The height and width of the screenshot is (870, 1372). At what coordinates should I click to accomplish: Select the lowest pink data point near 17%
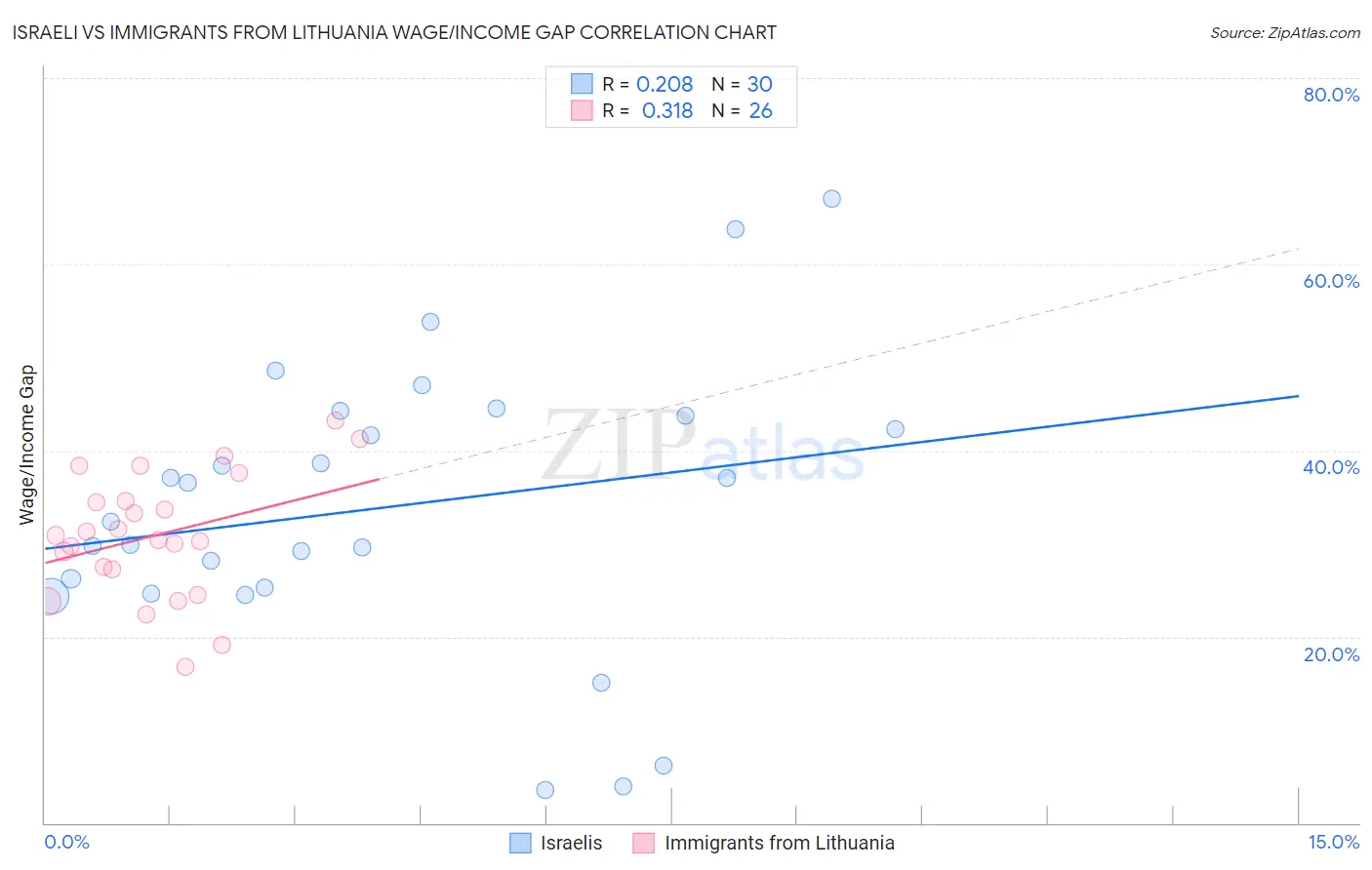pos(185,667)
